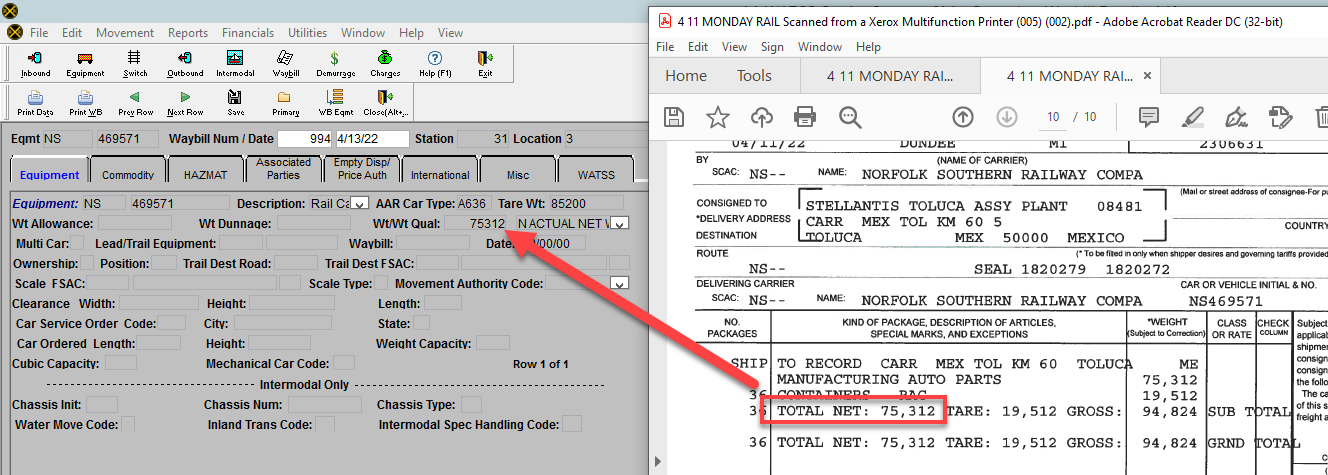Open the File menu in rail application
The image size is (1328, 475).
point(39,32)
